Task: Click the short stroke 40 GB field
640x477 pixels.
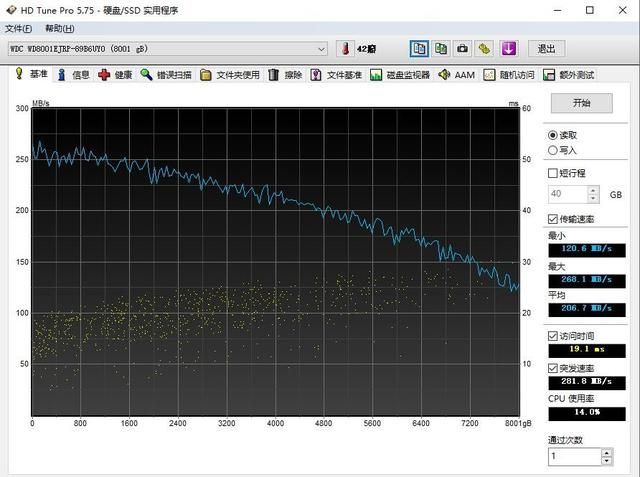Action: (x=568, y=194)
